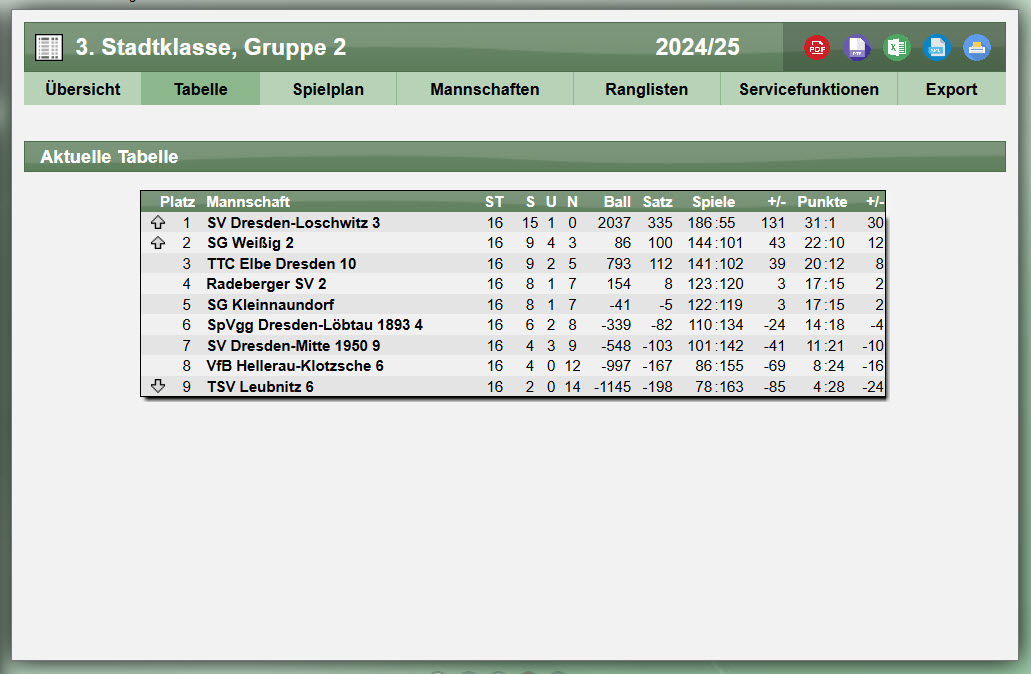Viewport: 1031px width, 674px height.
Task: Go to the Ranglisten tab
Action: point(646,89)
